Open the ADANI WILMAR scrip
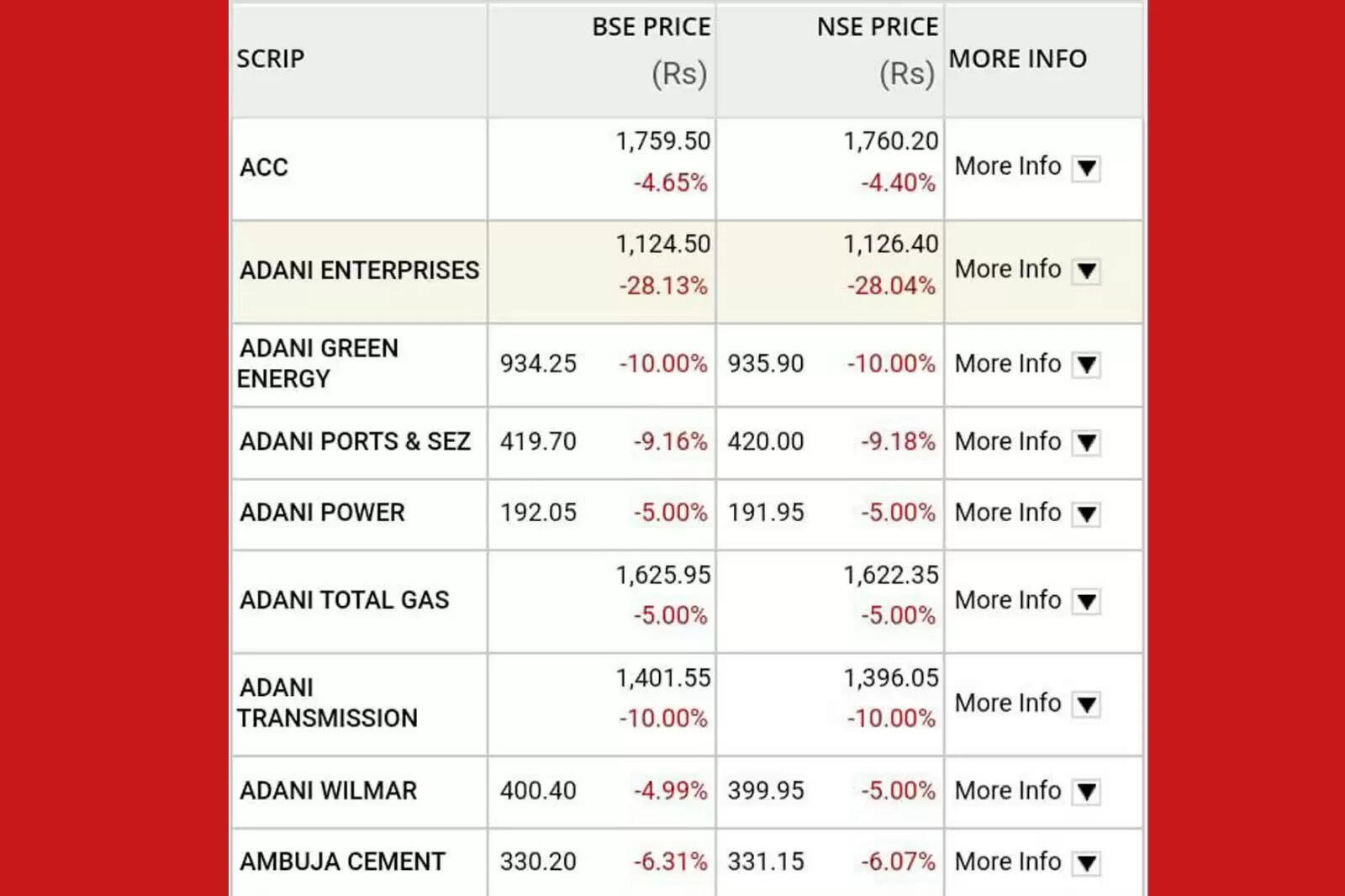 click(x=328, y=791)
